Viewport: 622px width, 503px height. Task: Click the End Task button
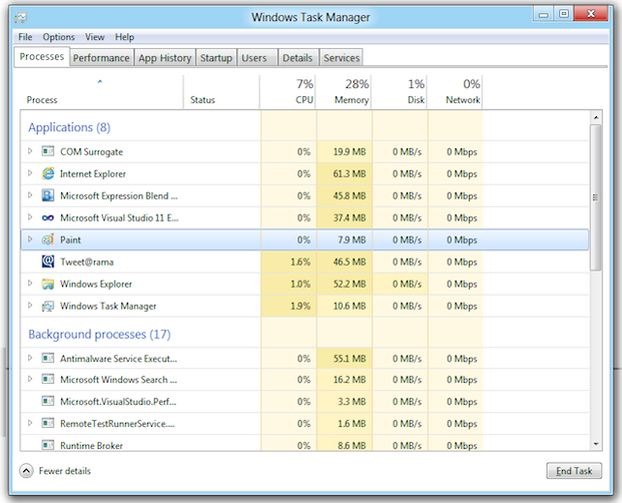pyautogui.click(x=574, y=471)
